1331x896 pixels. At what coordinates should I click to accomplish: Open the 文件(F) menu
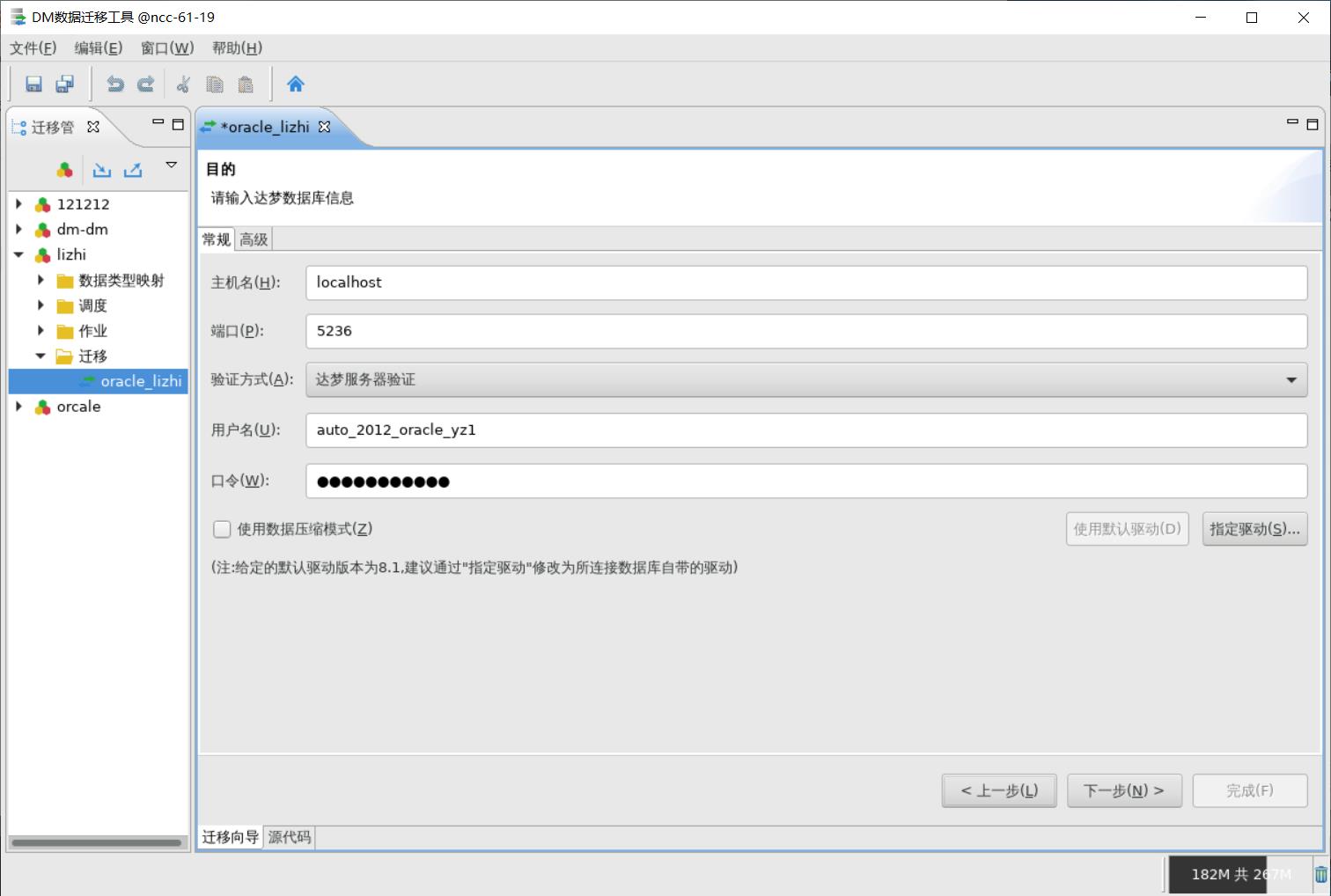pyautogui.click(x=33, y=48)
